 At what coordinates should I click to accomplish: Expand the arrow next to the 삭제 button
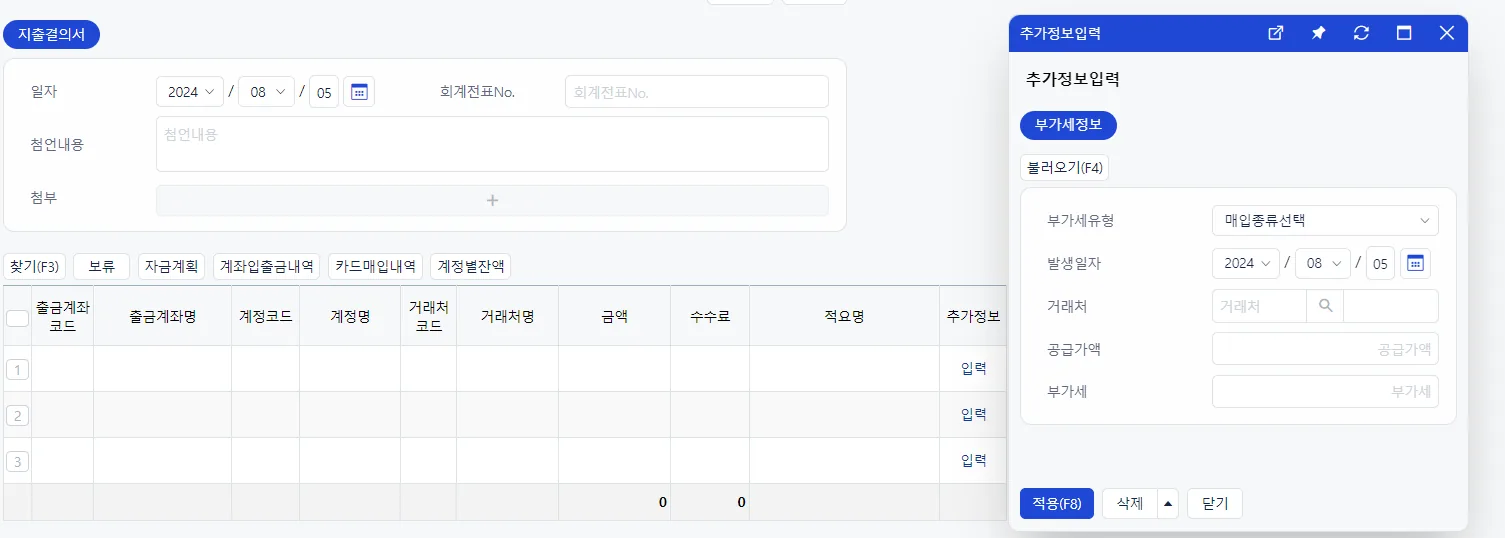(x=1168, y=504)
